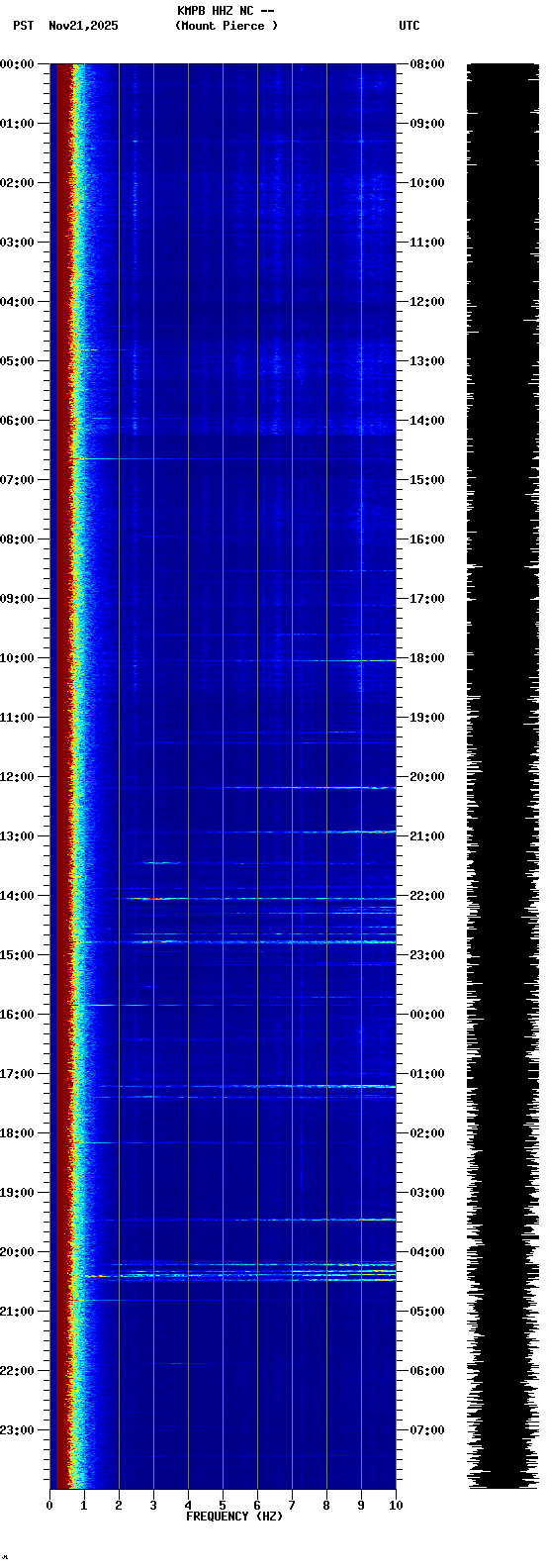Click the 23:00 PST time label
Screen dimensions: 546x1568
click(x=17, y=1430)
